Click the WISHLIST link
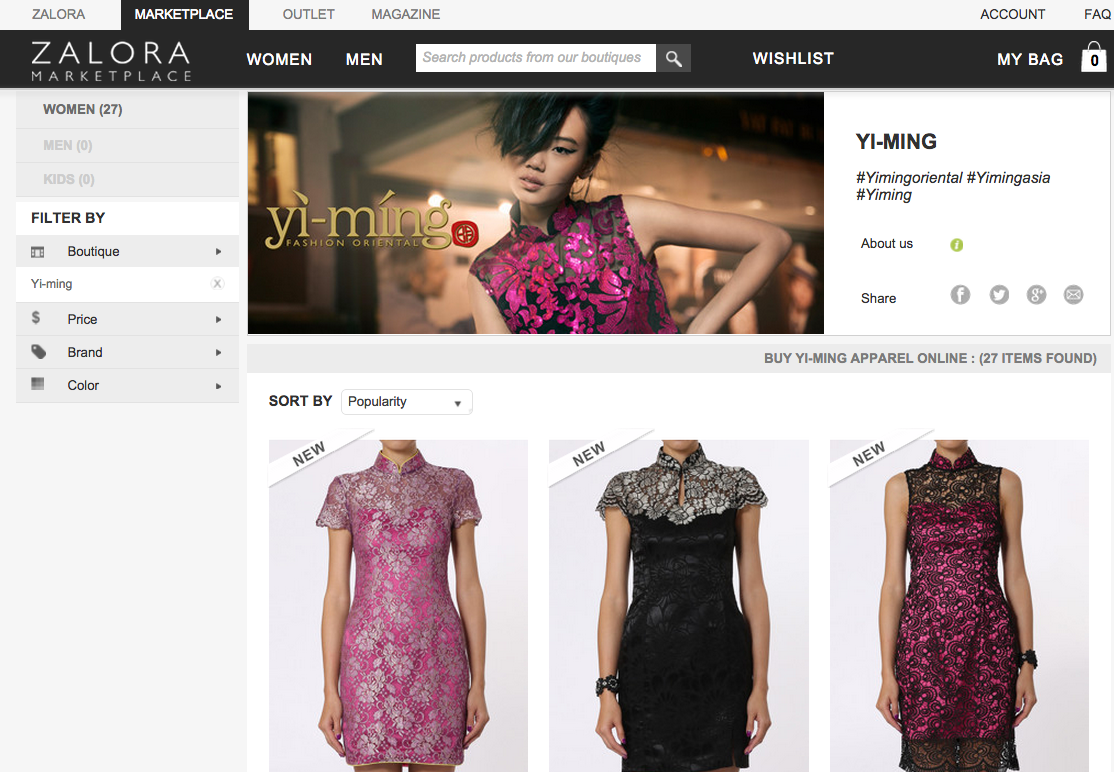The image size is (1114, 772). tap(793, 58)
